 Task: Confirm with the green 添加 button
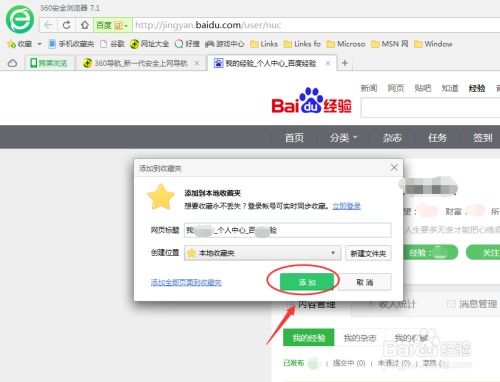point(307,282)
